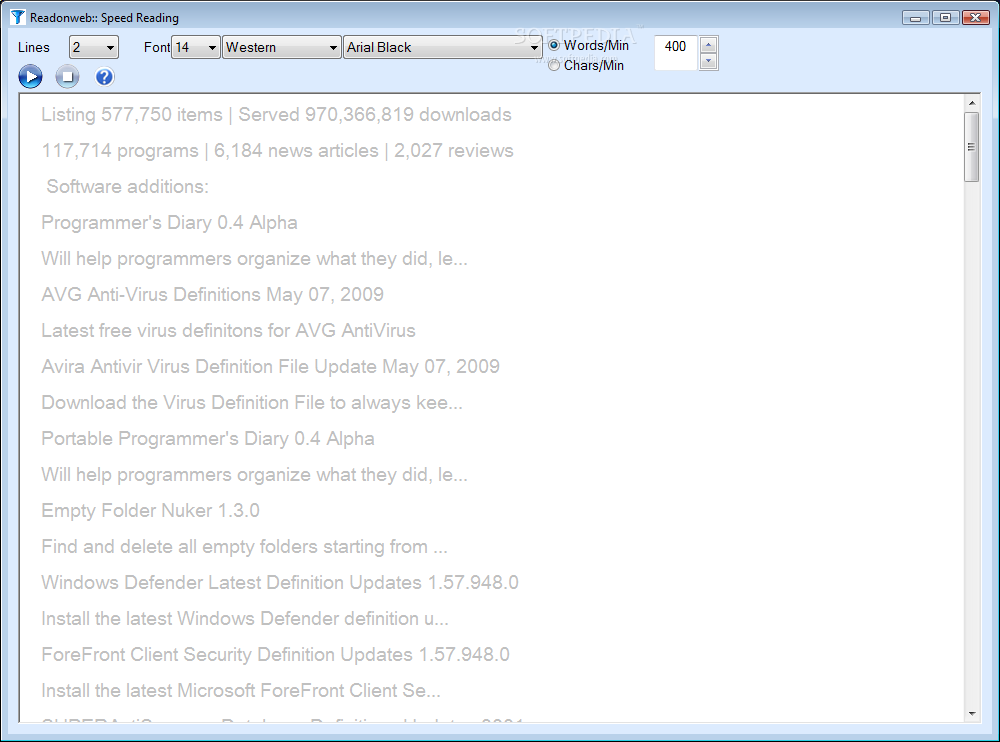1000x742 pixels.
Task: Open the Lines count dropdown
Action: (x=94, y=47)
